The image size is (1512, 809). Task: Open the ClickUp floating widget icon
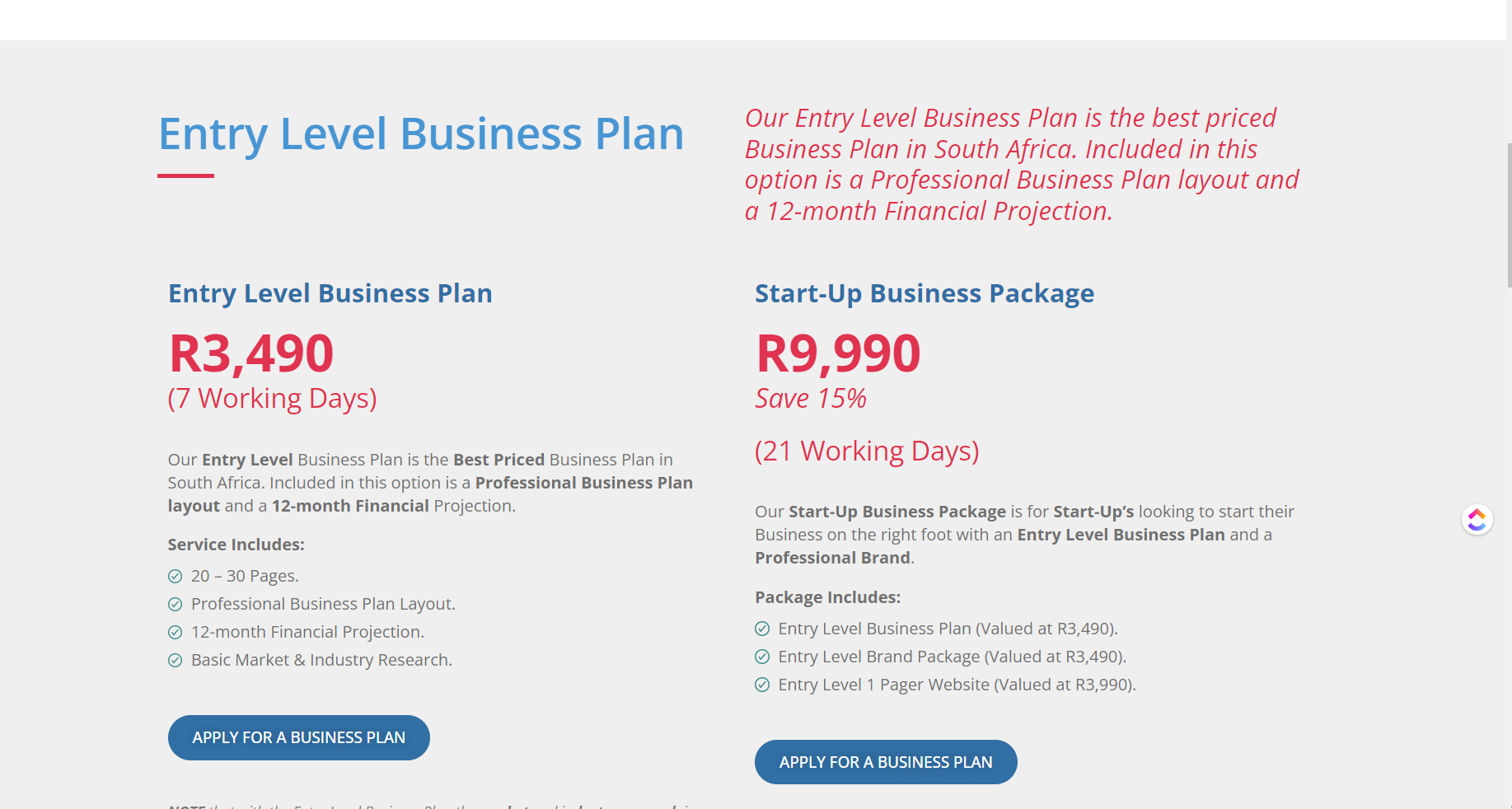click(1477, 519)
